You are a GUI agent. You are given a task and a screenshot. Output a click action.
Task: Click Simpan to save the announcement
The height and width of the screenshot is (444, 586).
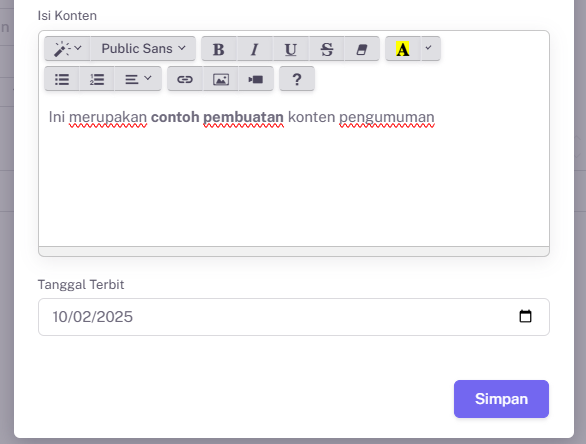pos(501,399)
